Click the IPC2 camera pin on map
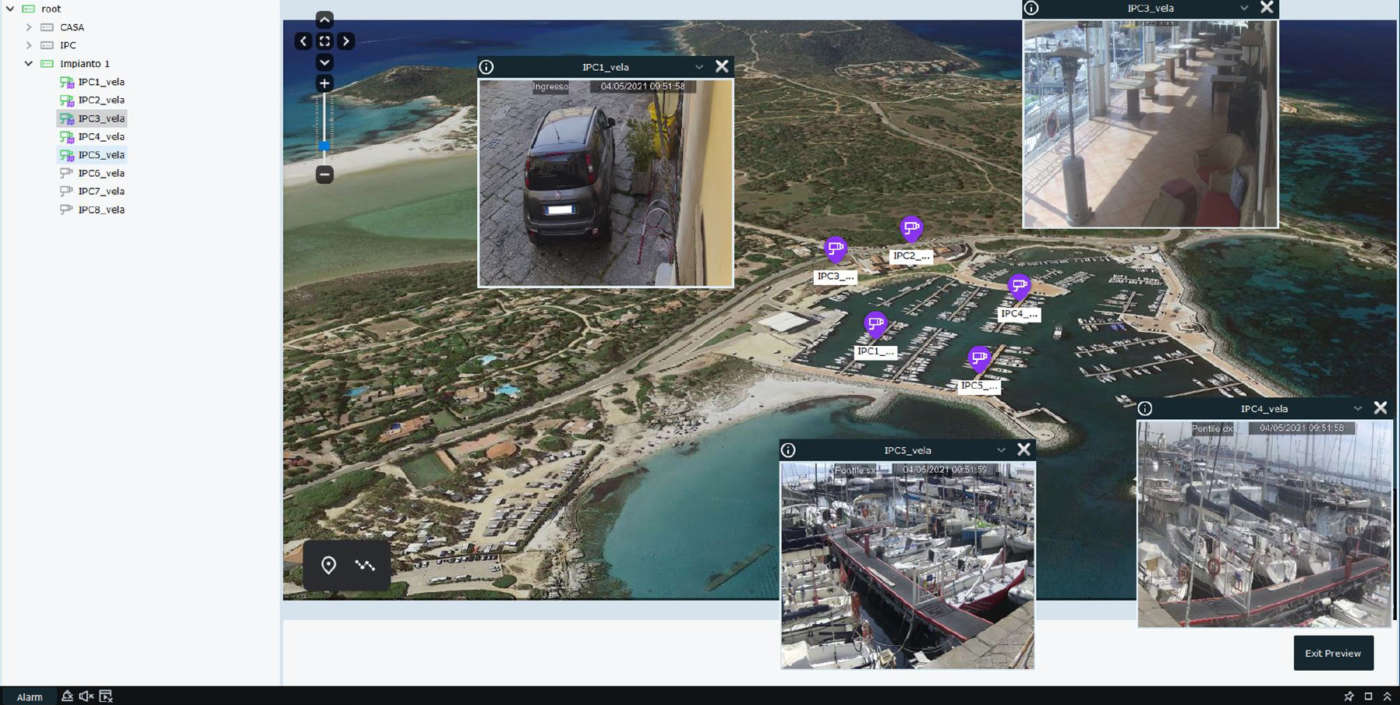1400x705 pixels. pyautogui.click(x=910, y=229)
